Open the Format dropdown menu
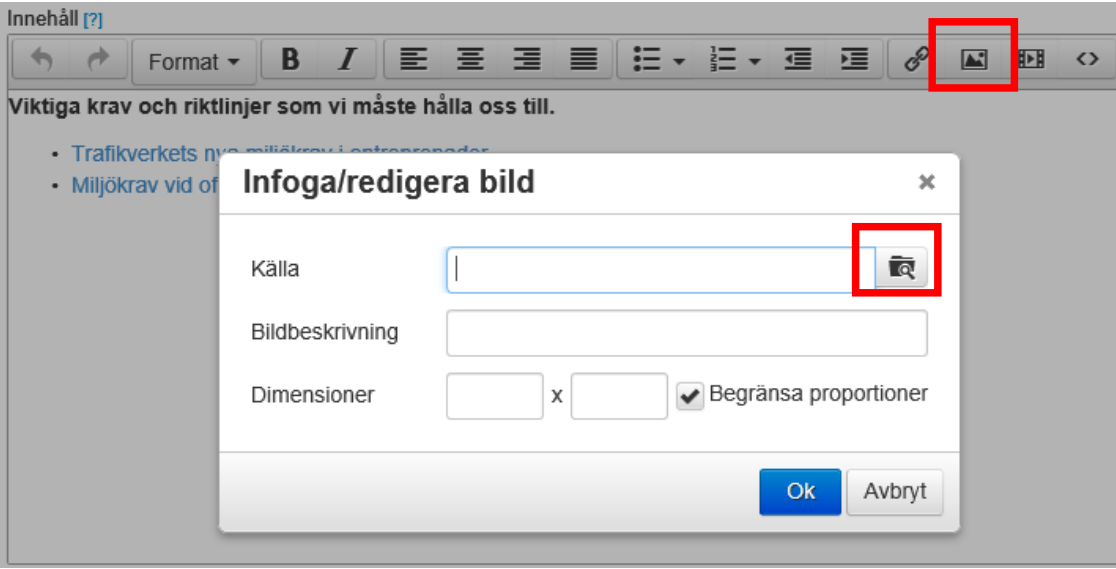The image size is (1116, 569). coord(194,62)
